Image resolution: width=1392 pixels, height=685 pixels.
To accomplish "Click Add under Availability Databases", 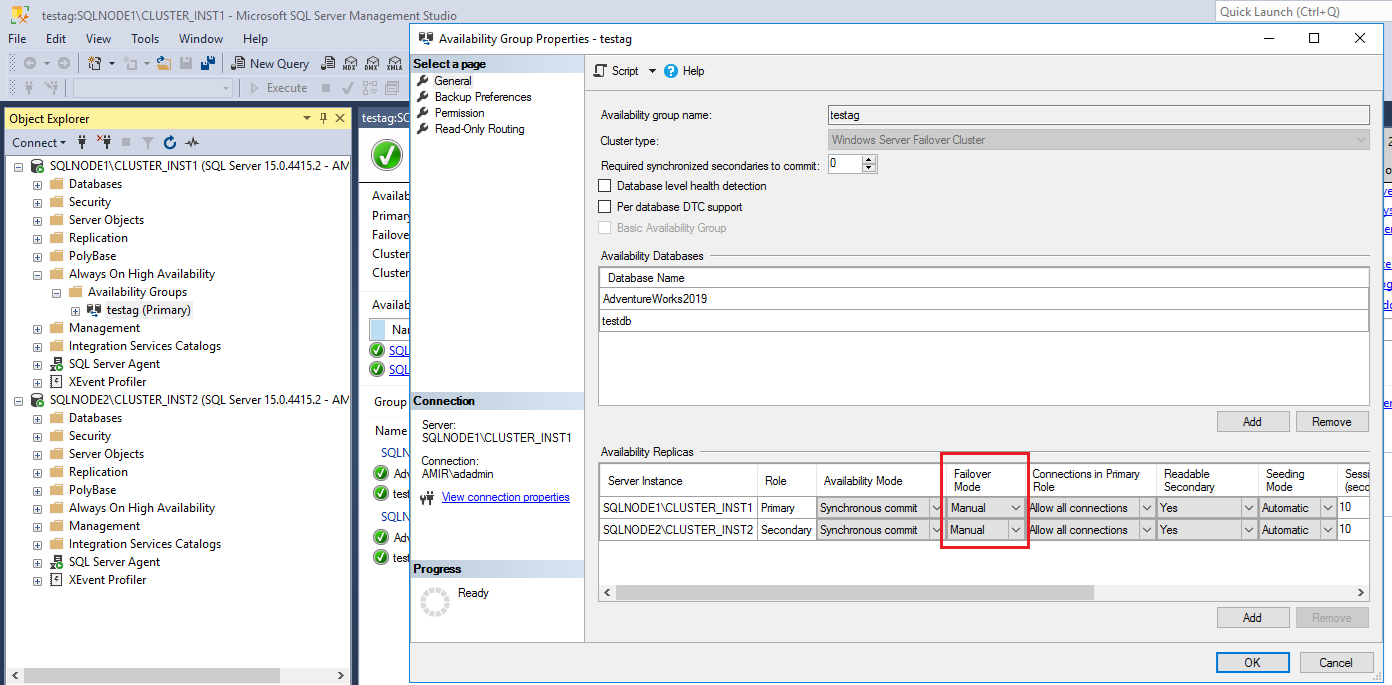I will pos(1252,422).
